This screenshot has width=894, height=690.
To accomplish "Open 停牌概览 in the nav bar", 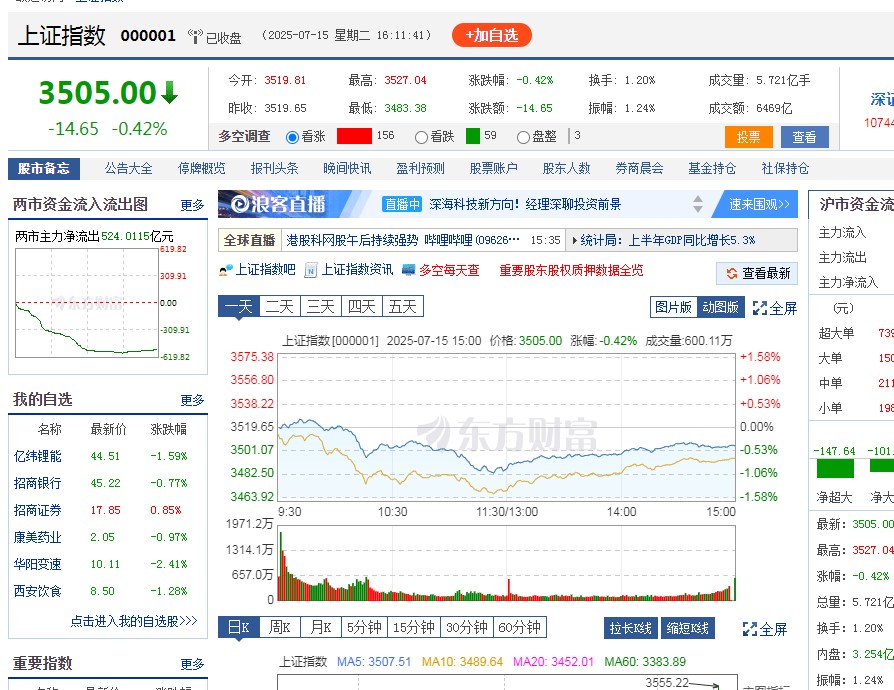I will pos(201,169).
